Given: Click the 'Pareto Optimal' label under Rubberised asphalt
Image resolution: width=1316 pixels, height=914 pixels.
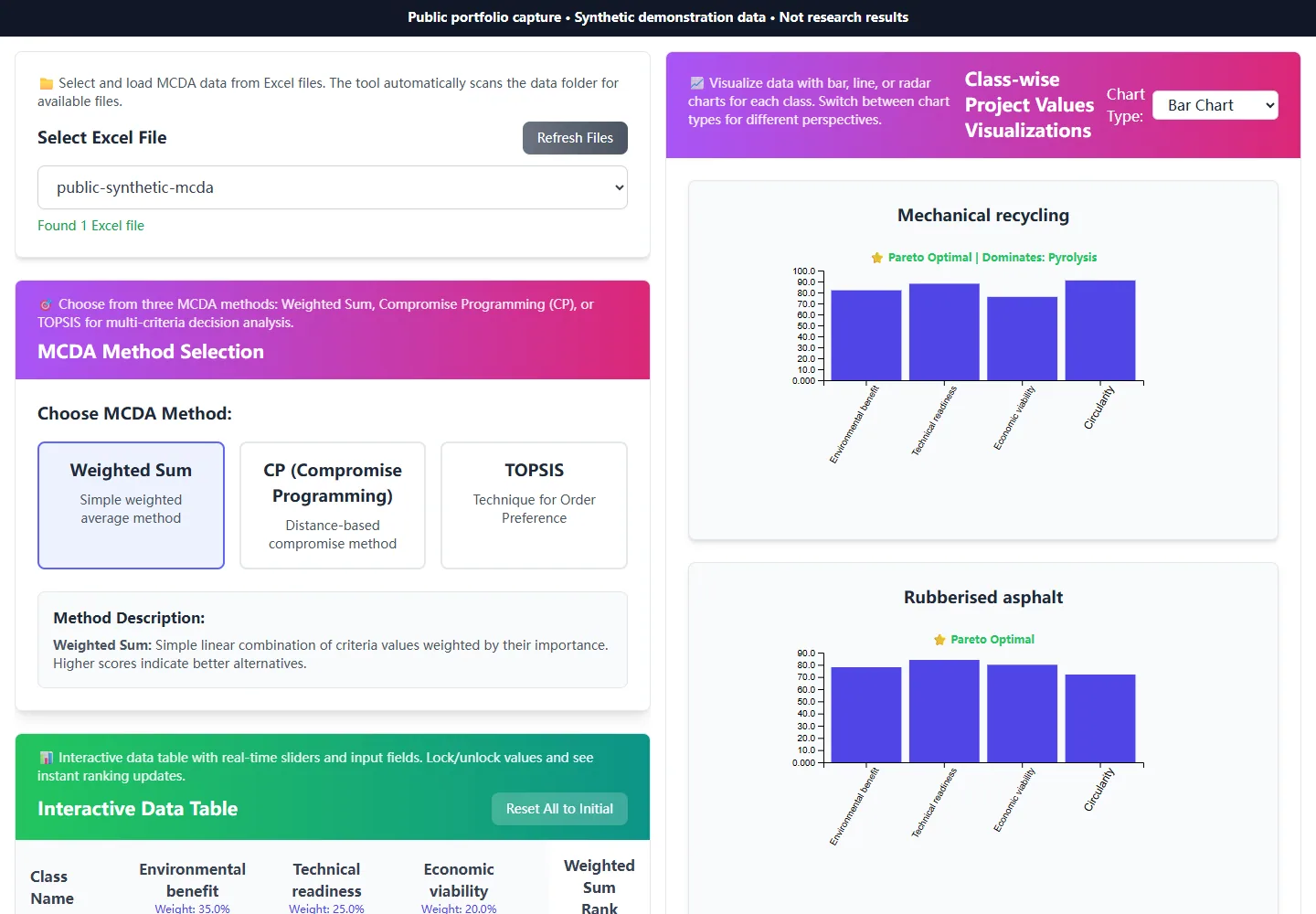Looking at the screenshot, I should 992,640.
